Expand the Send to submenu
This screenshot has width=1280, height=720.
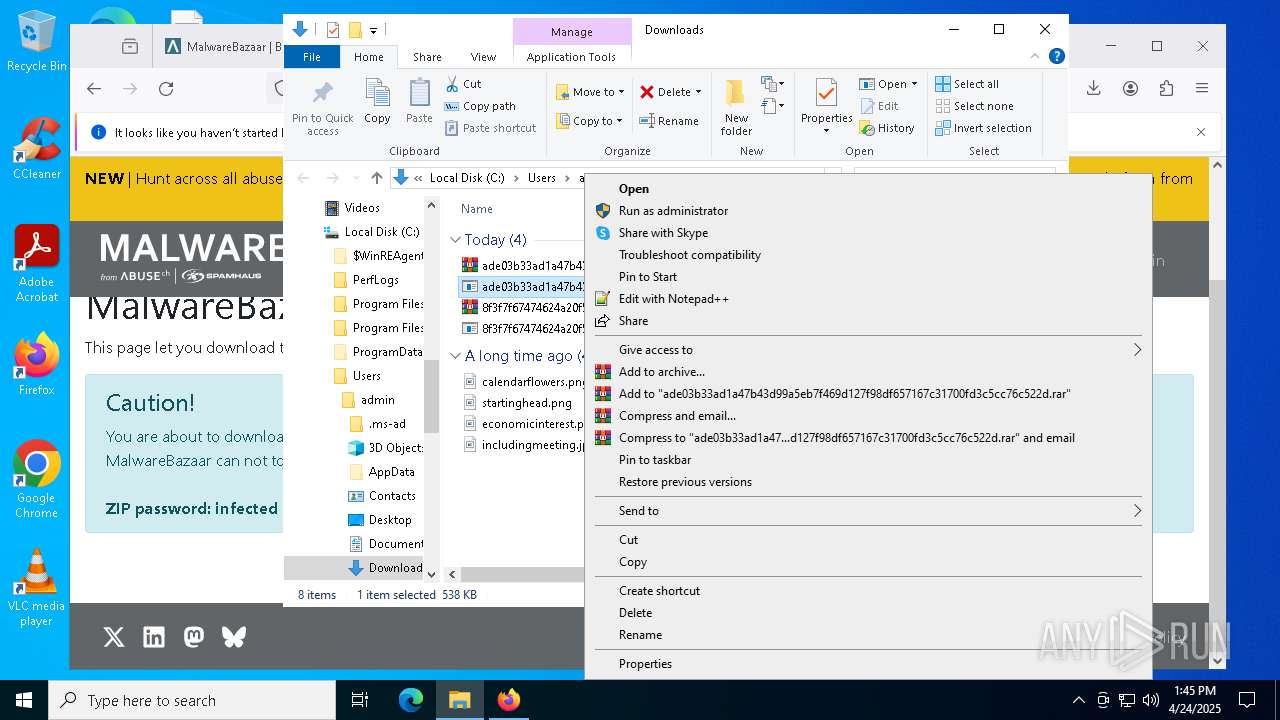[x=868, y=511]
